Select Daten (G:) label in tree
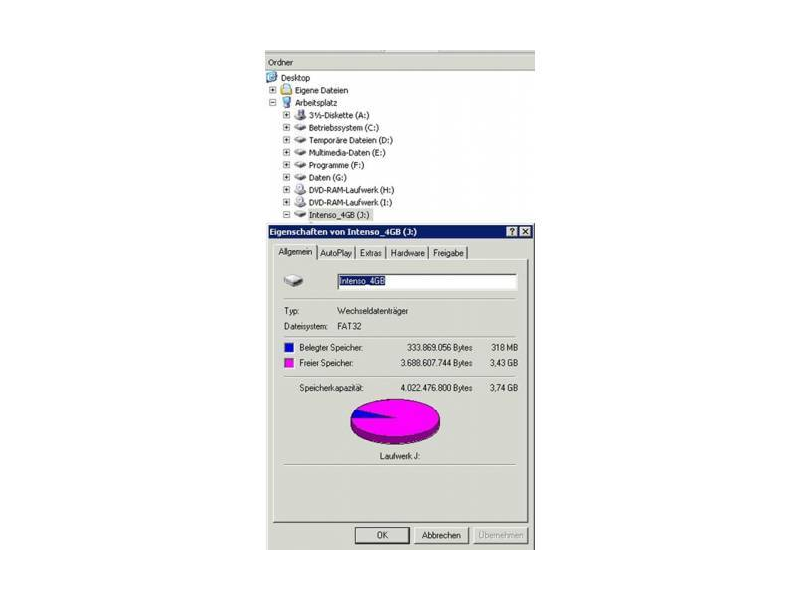The image size is (800, 600). (328, 178)
